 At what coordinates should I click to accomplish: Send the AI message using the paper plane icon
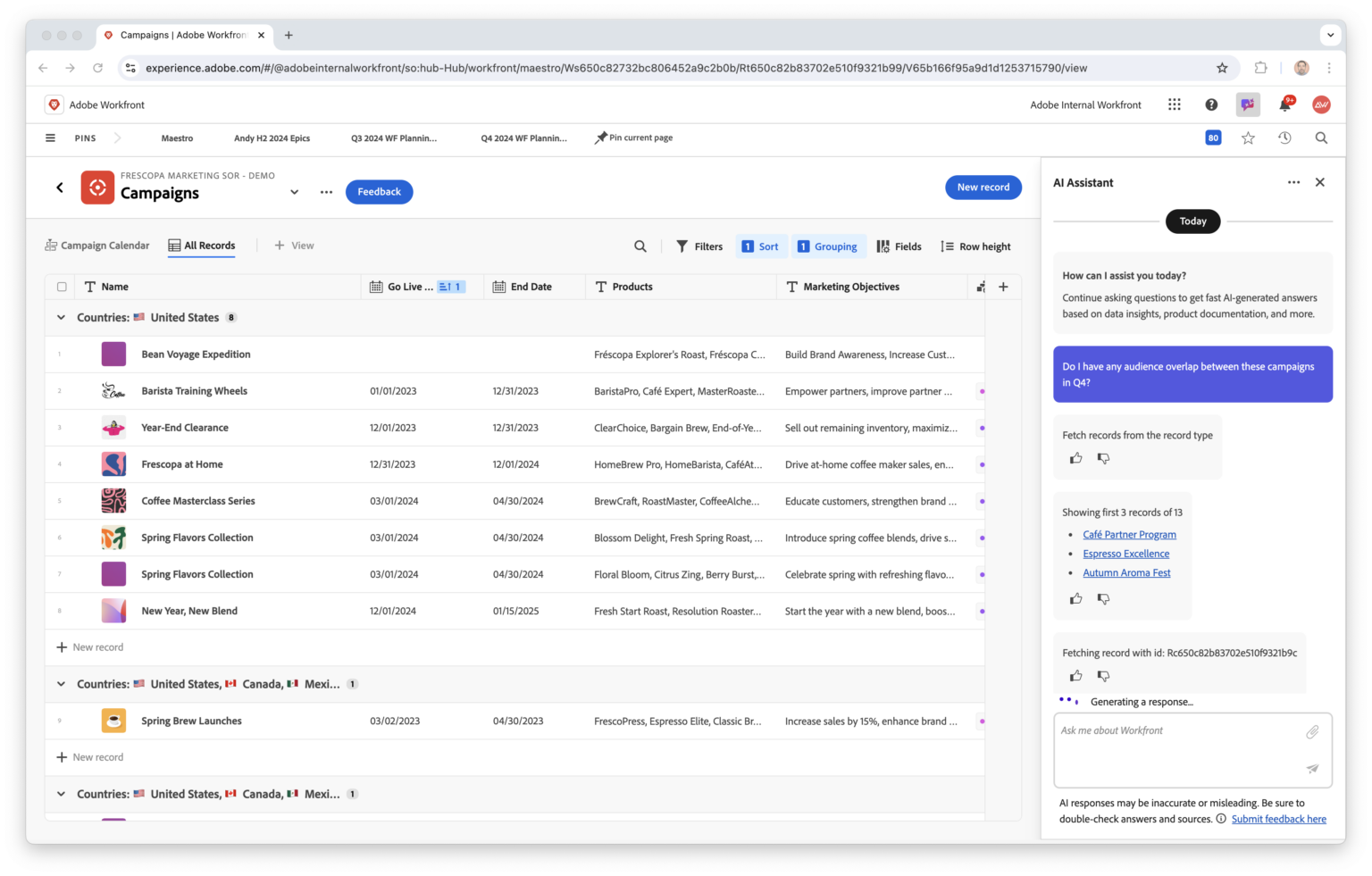1312,768
